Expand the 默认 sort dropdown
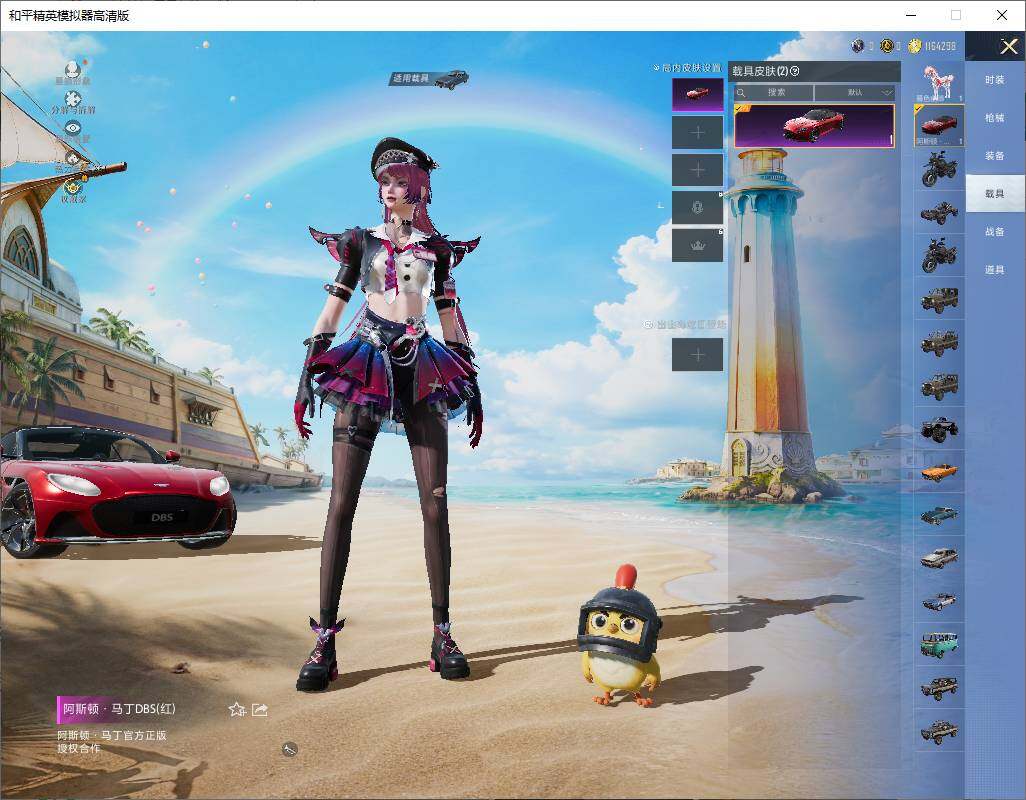The height and width of the screenshot is (800, 1026). (x=855, y=92)
